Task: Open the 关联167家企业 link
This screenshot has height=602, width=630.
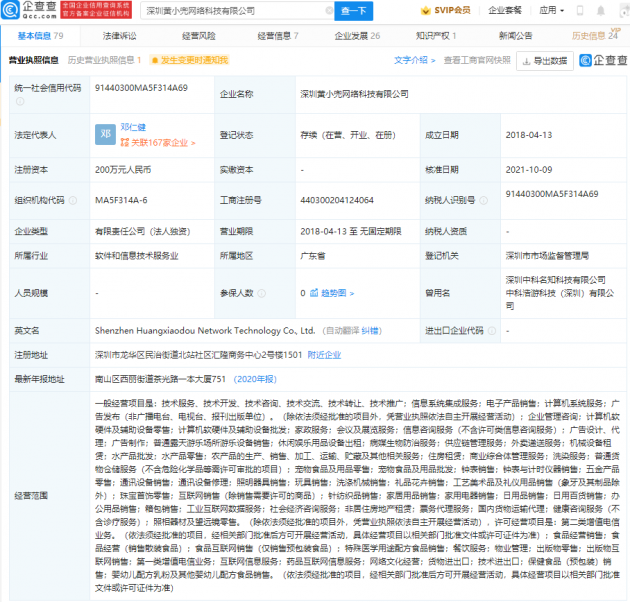Action: 158,143
